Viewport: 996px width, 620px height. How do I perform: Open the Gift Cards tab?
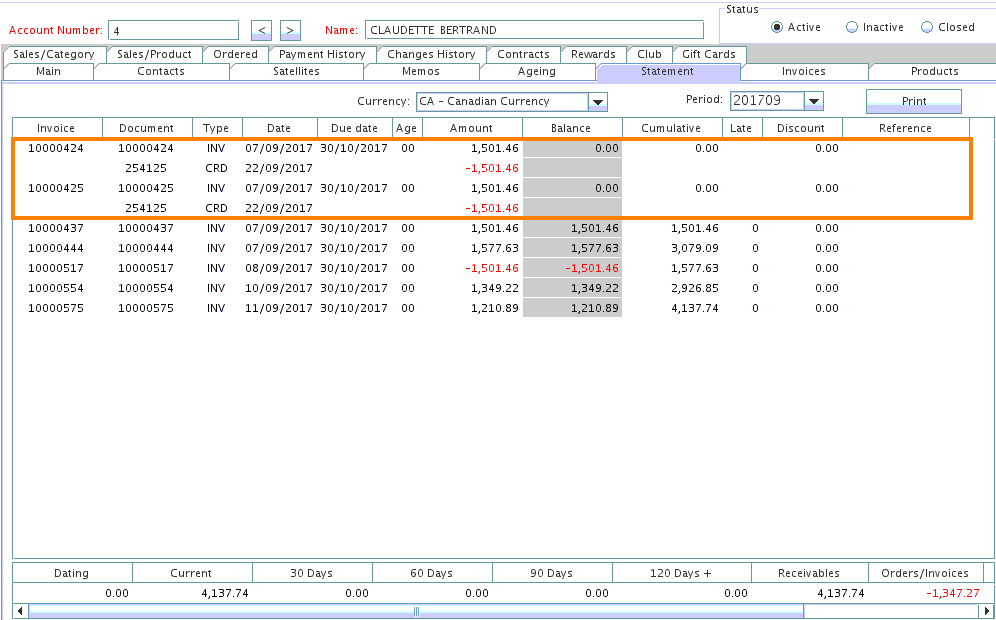tap(709, 54)
